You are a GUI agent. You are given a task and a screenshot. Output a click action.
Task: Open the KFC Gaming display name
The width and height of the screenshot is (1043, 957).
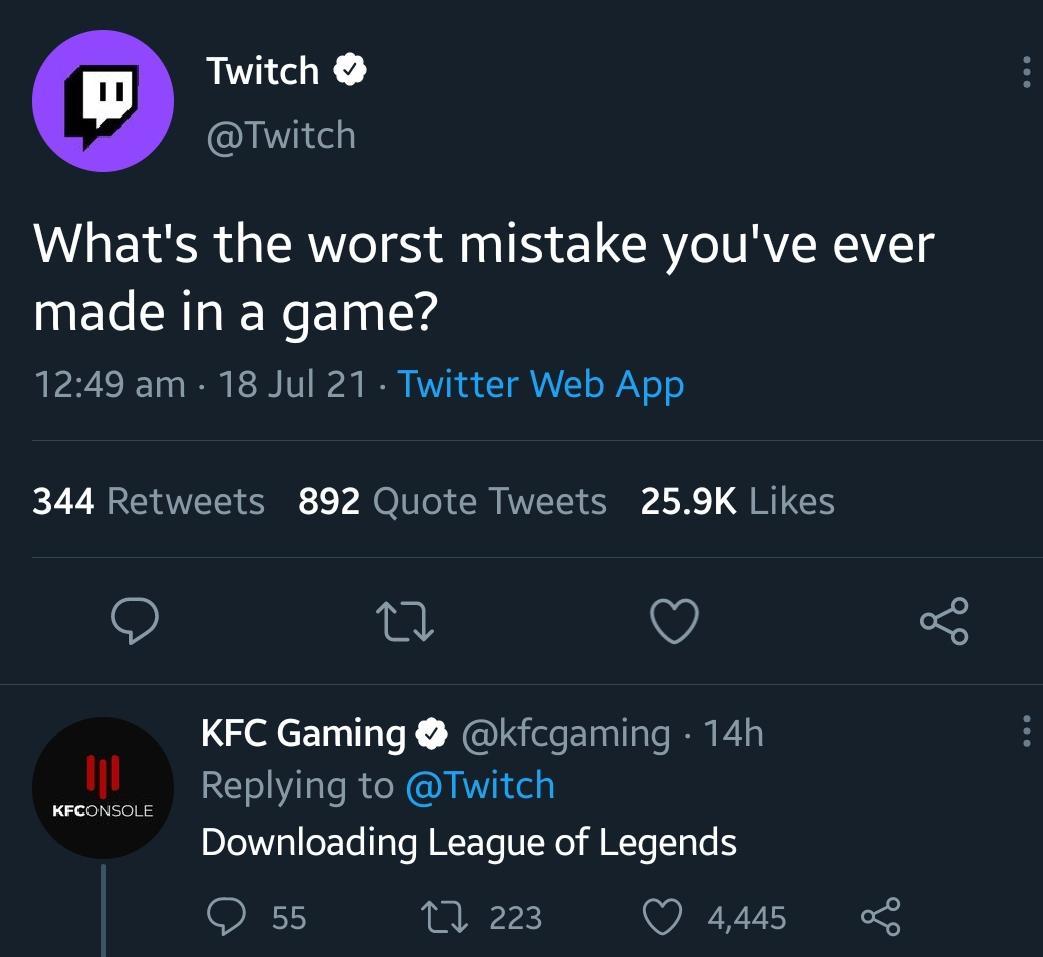[303, 733]
